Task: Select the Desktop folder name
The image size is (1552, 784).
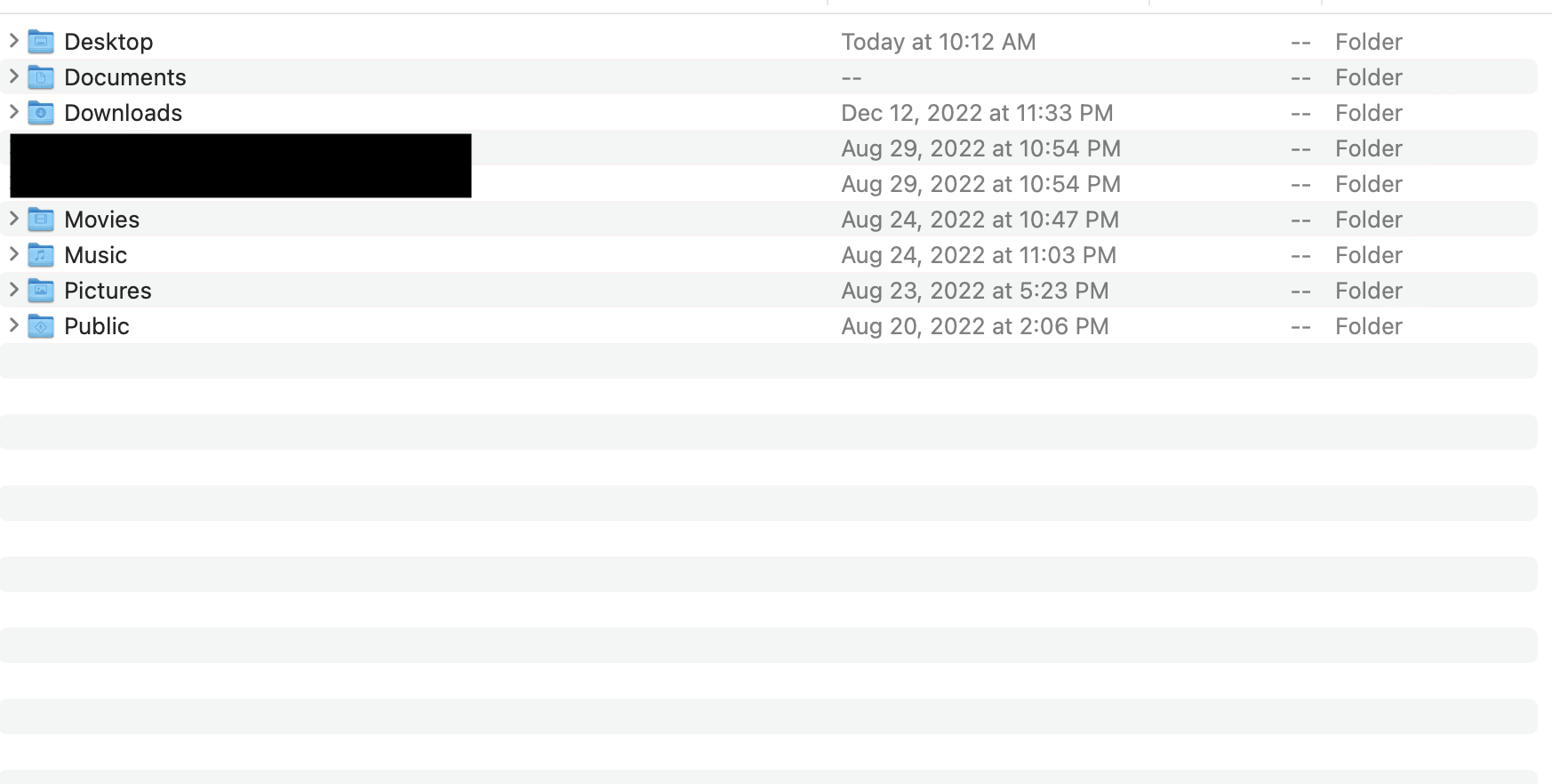Action: 108,42
